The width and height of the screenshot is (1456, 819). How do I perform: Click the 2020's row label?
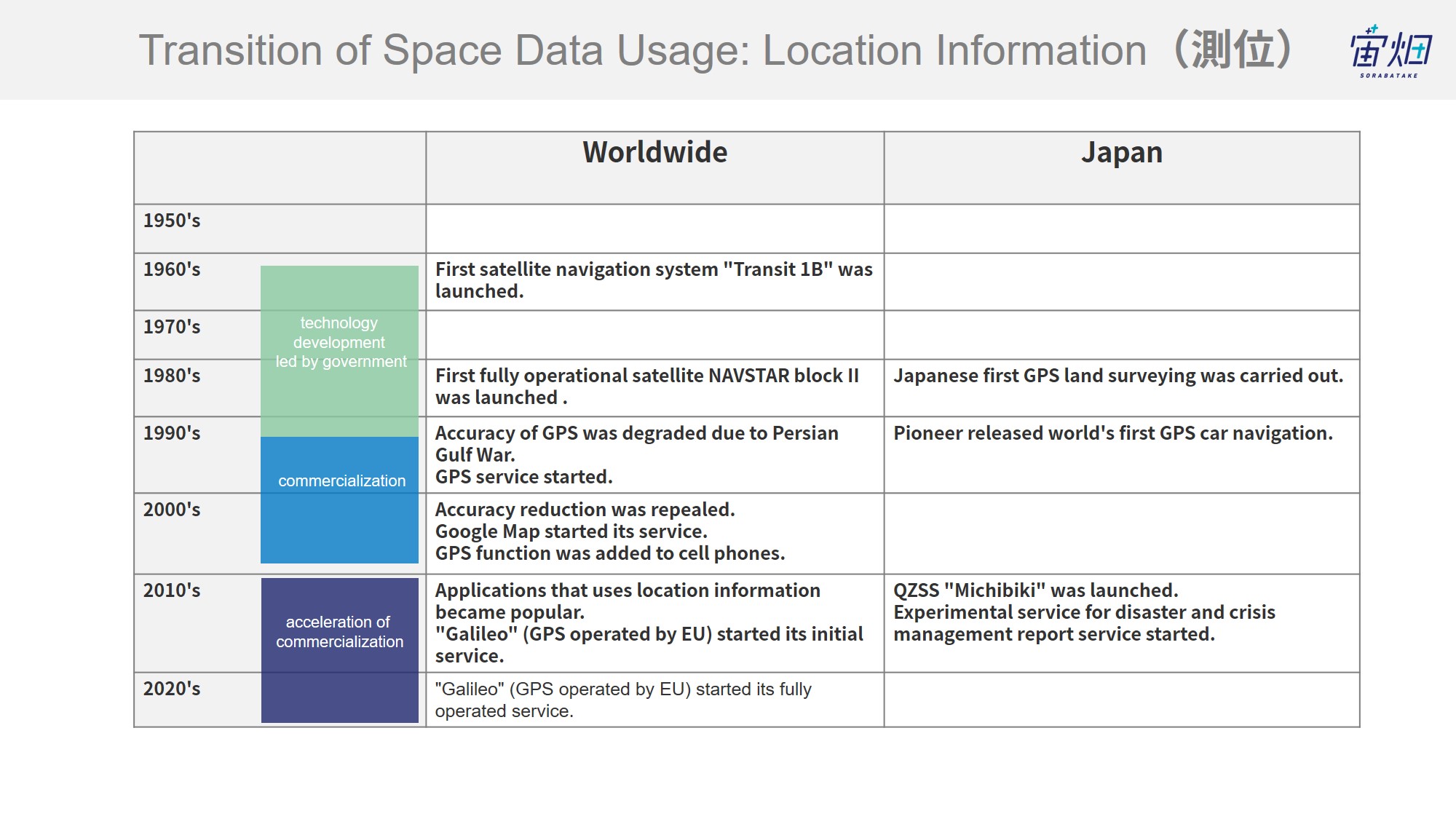[x=171, y=689]
